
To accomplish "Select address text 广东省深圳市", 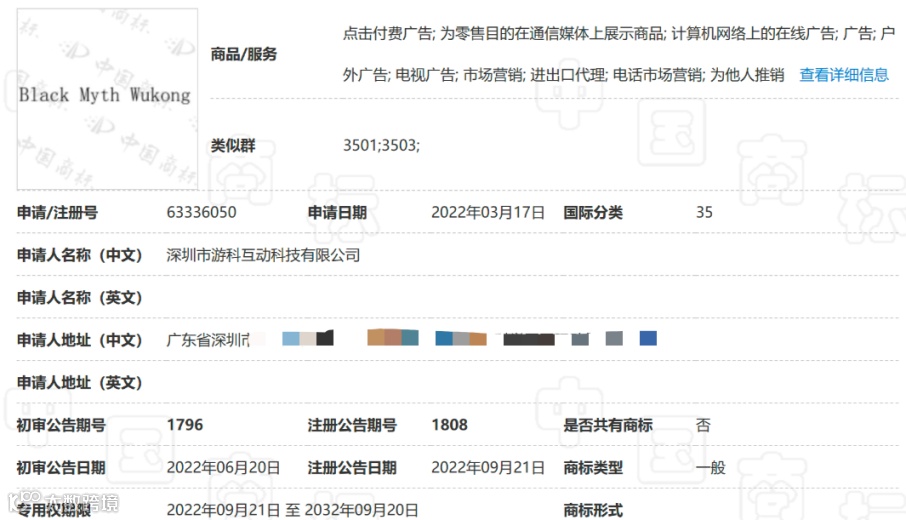I will (208, 340).
